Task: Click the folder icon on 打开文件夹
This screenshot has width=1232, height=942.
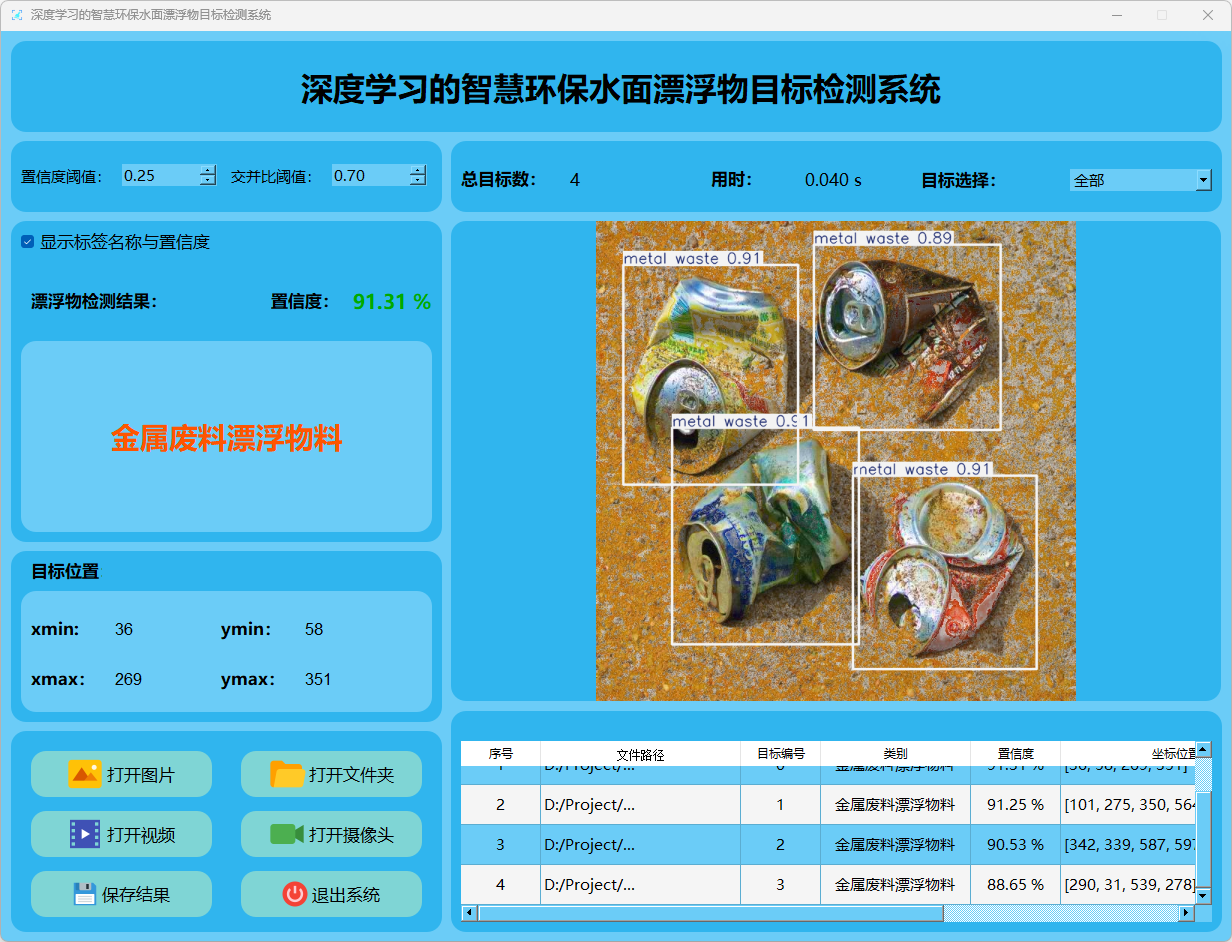Action: 287,774
